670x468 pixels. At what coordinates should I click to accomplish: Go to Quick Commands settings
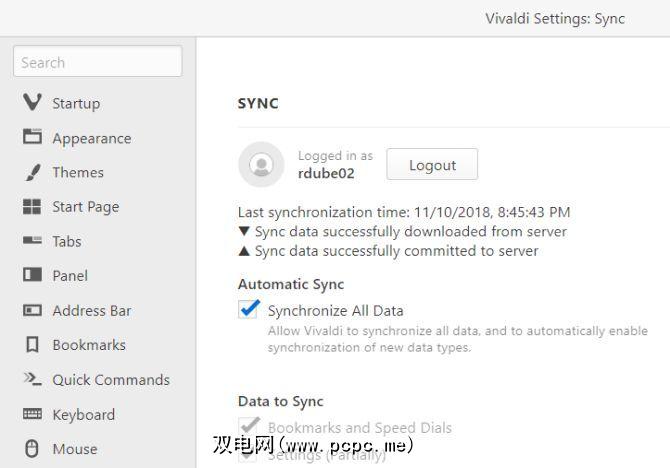111,380
